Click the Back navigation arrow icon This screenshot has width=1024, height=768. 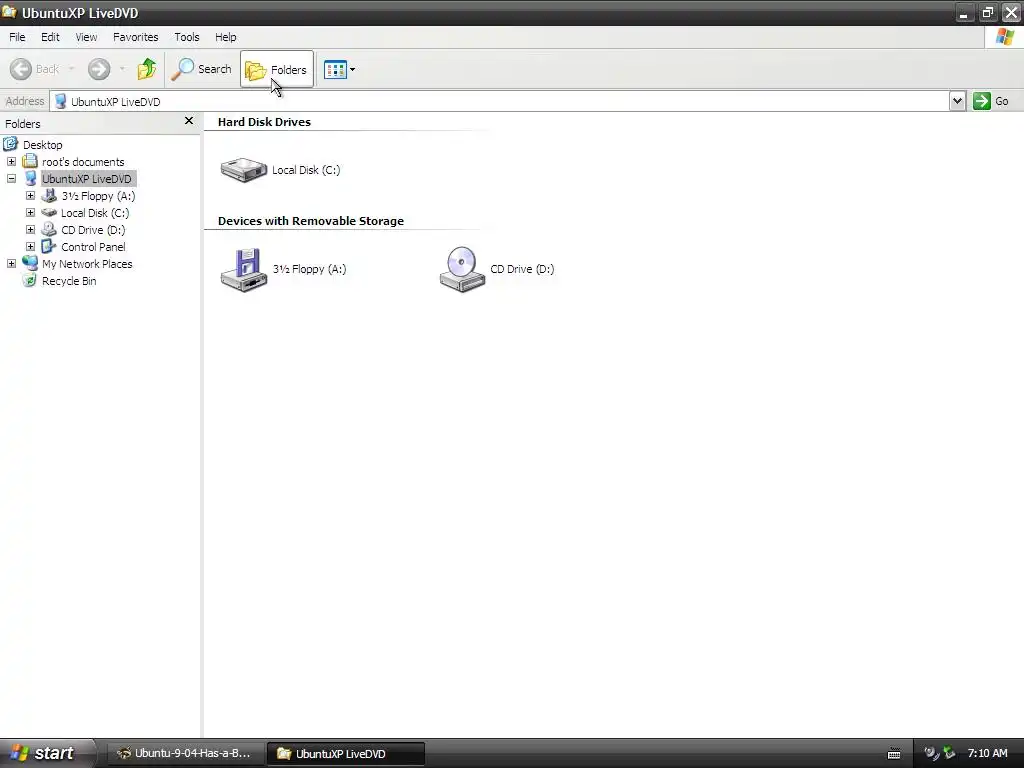[x=21, y=69]
